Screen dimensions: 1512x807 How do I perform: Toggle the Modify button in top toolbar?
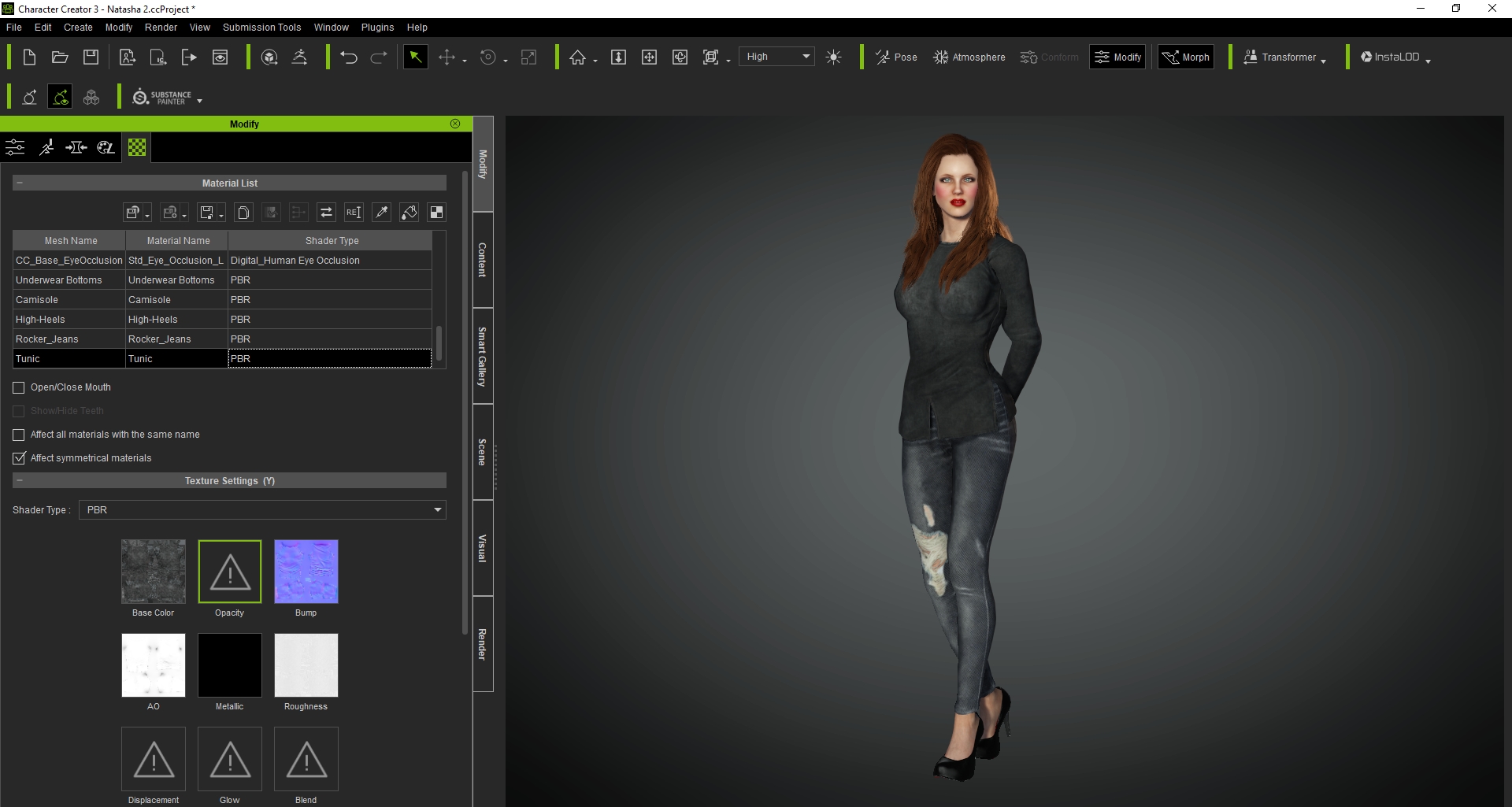tap(1117, 57)
